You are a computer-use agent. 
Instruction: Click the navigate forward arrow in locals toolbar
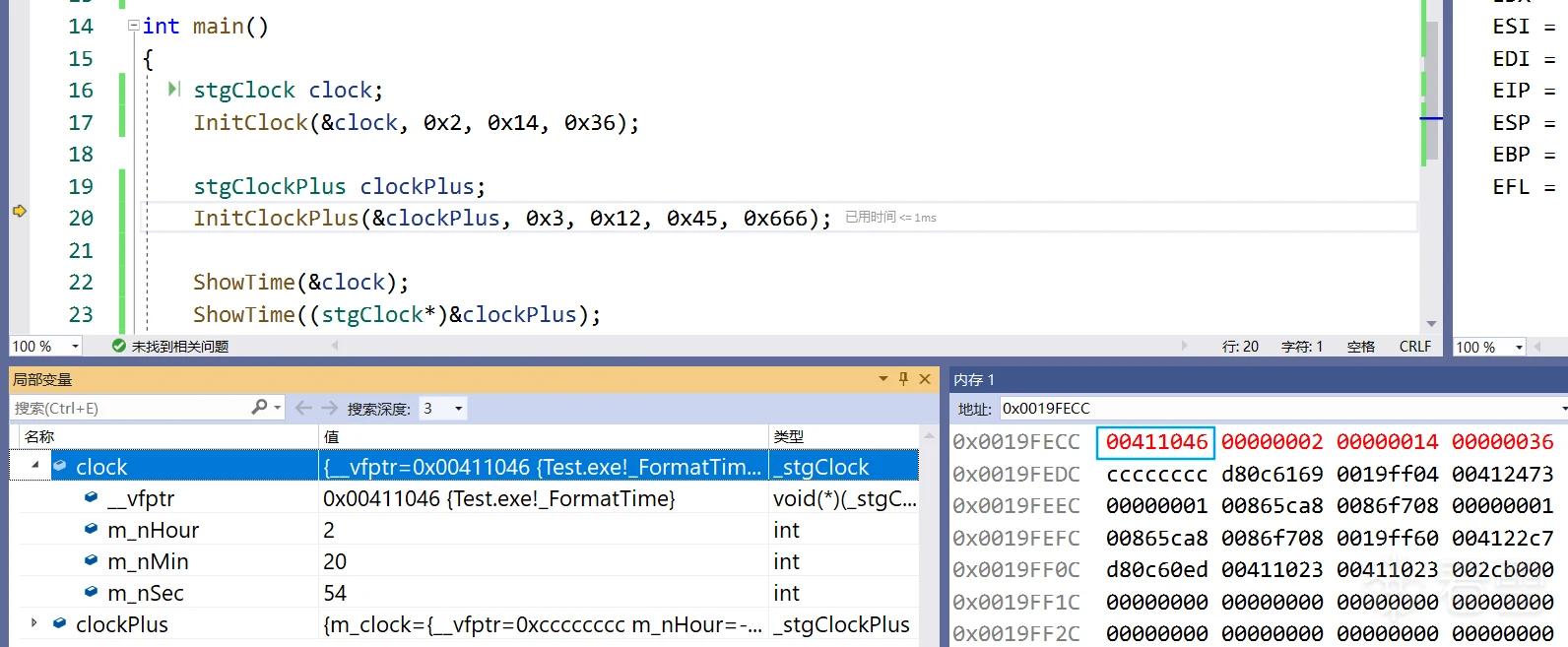click(329, 408)
